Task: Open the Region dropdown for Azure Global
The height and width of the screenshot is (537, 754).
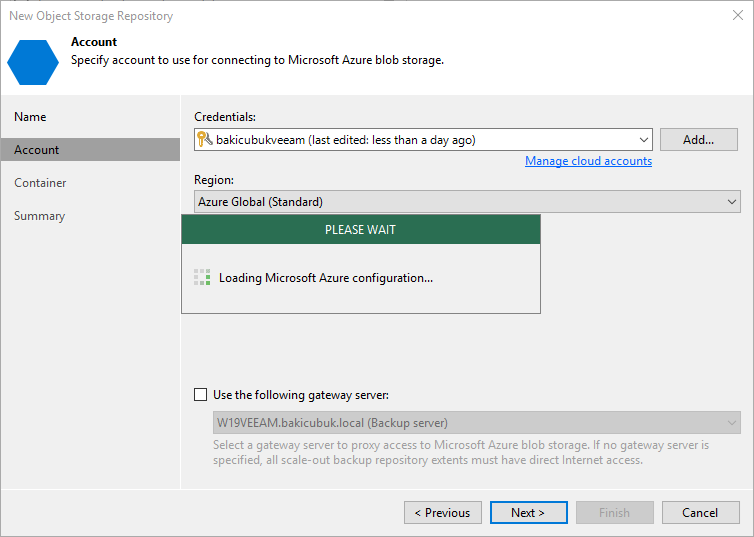Action: point(467,201)
